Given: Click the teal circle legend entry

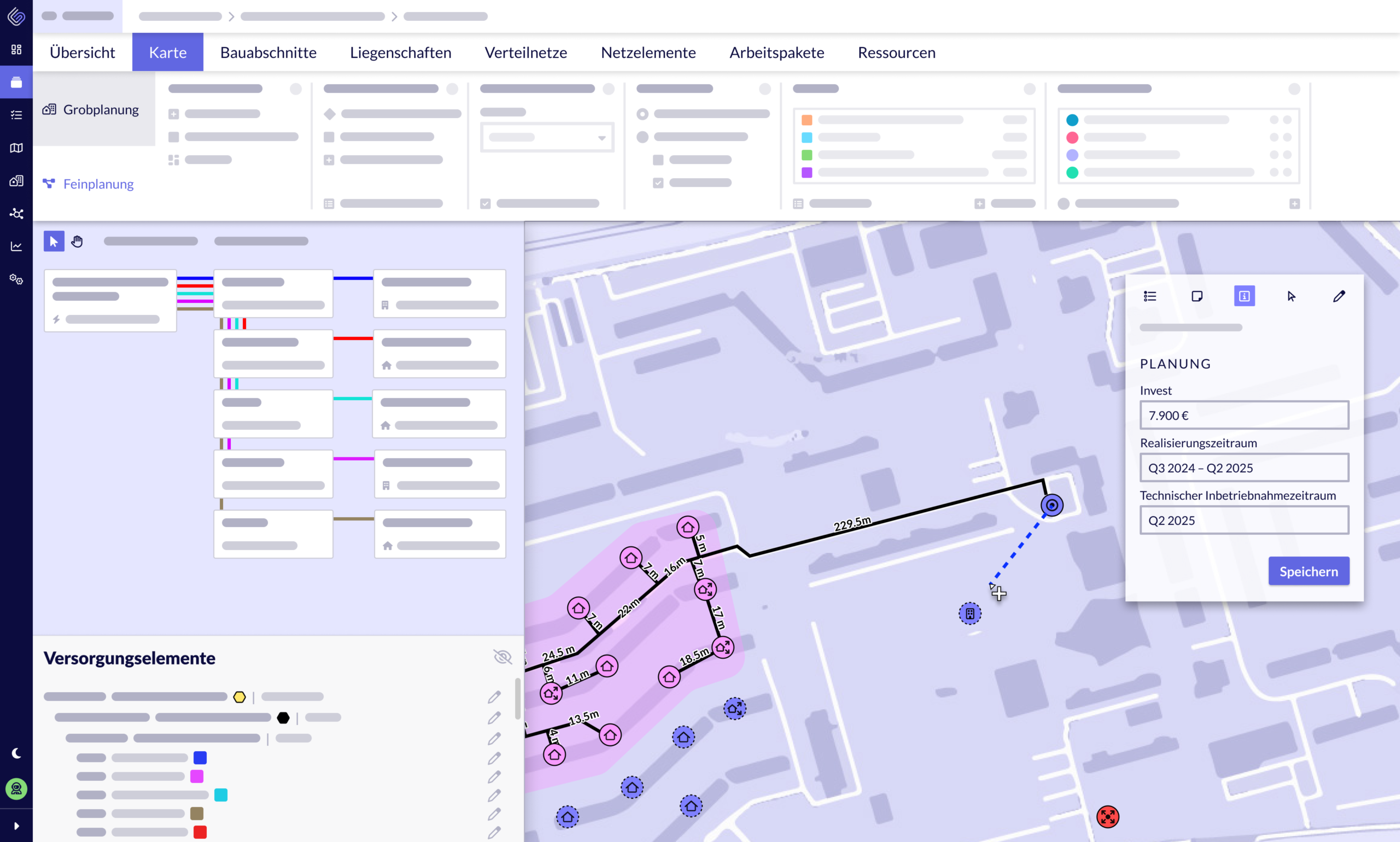Looking at the screenshot, I should point(1071,120).
